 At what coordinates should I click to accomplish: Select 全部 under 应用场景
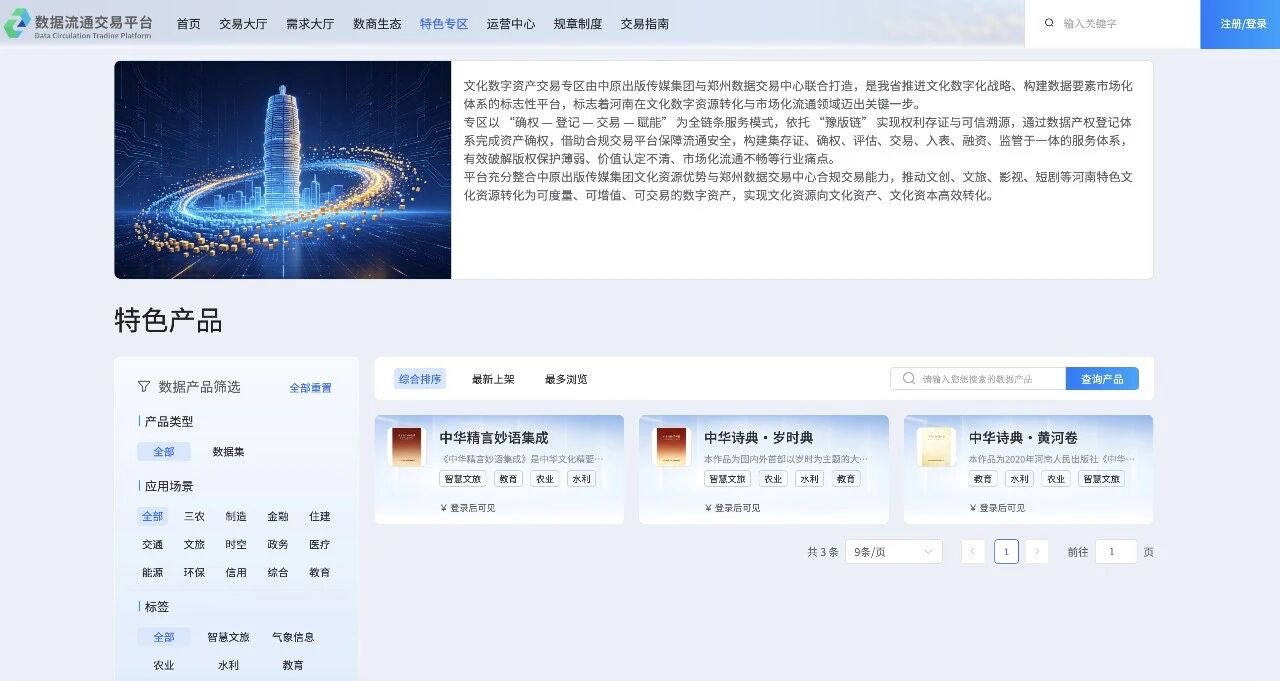[152, 517]
